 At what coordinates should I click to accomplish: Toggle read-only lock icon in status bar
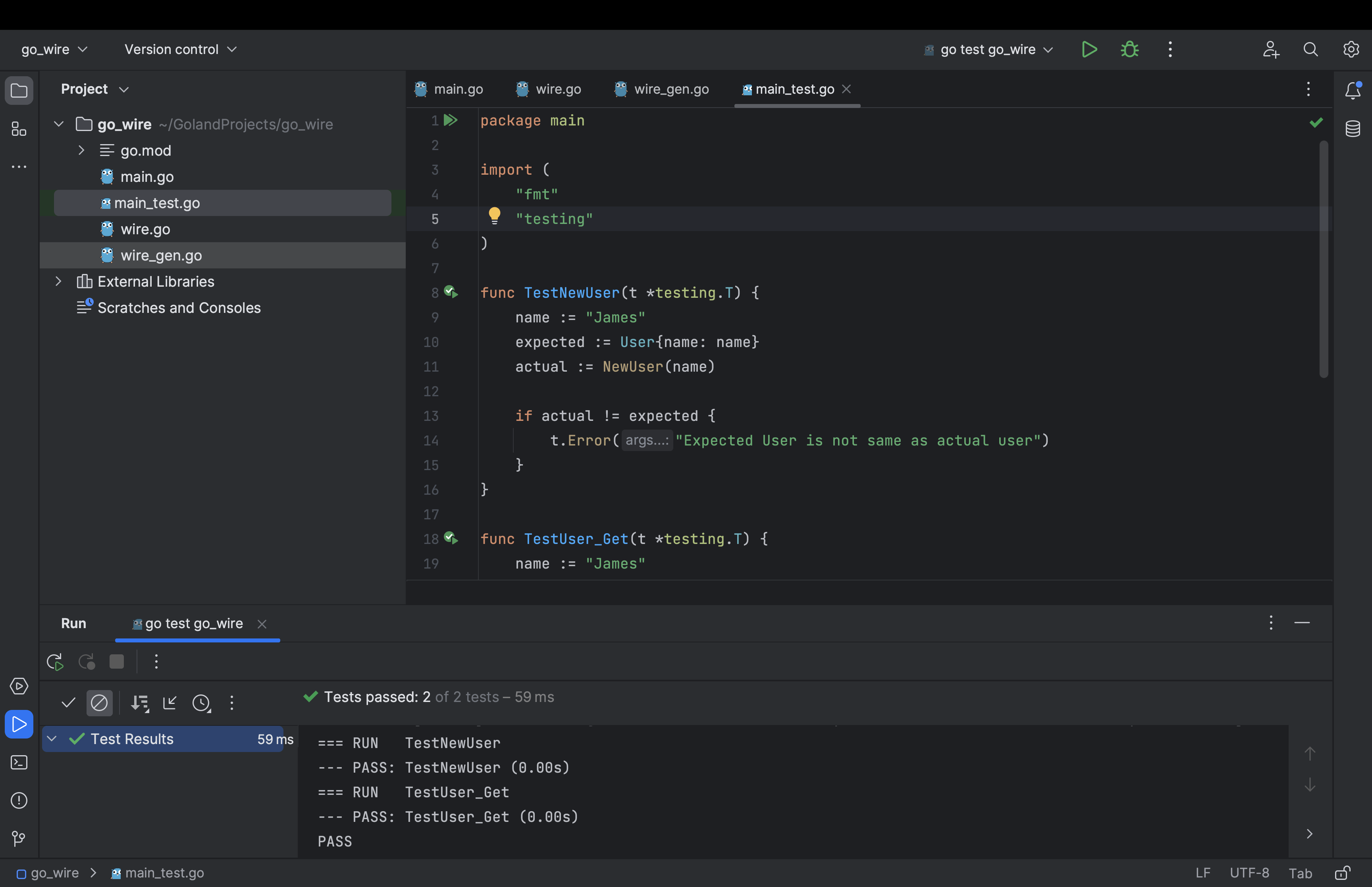click(x=1342, y=873)
